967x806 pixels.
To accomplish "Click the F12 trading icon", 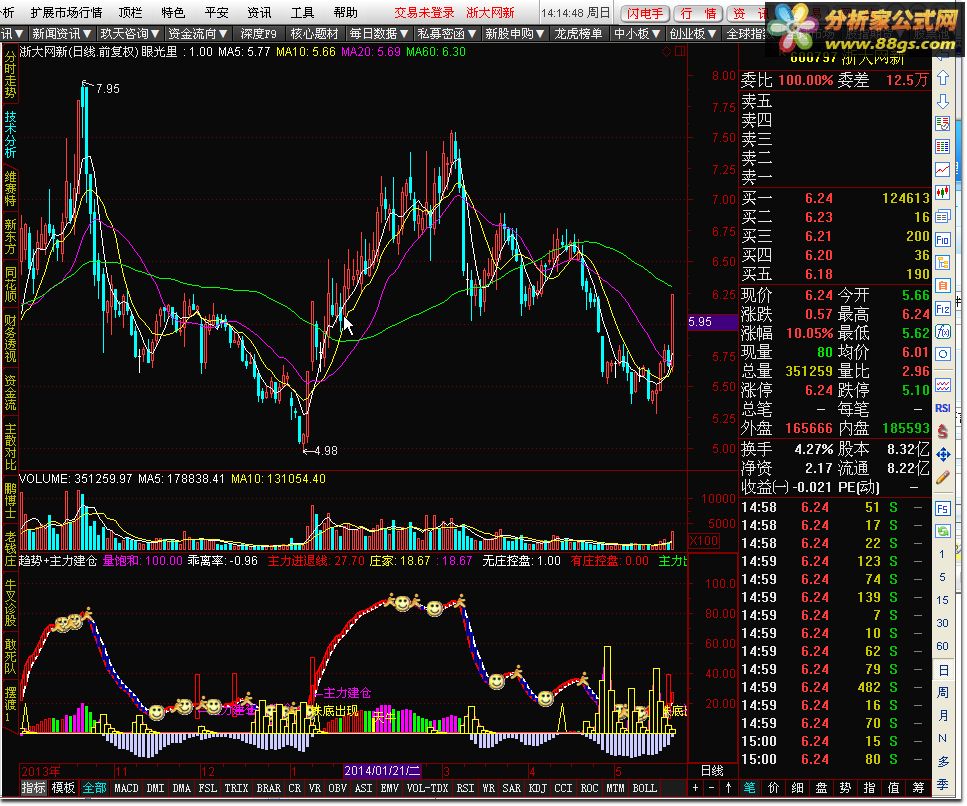I will 942,308.
